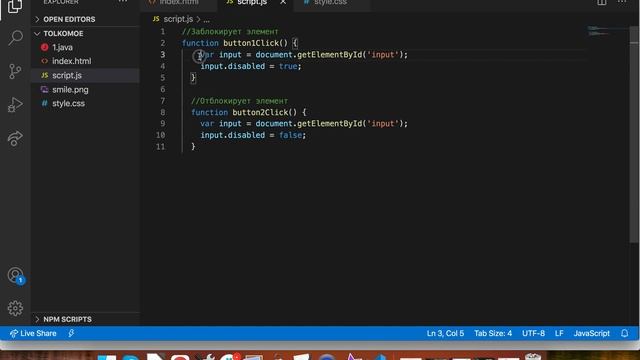
Task: Open the editor more actions ellipsis
Action: pos(622,2)
